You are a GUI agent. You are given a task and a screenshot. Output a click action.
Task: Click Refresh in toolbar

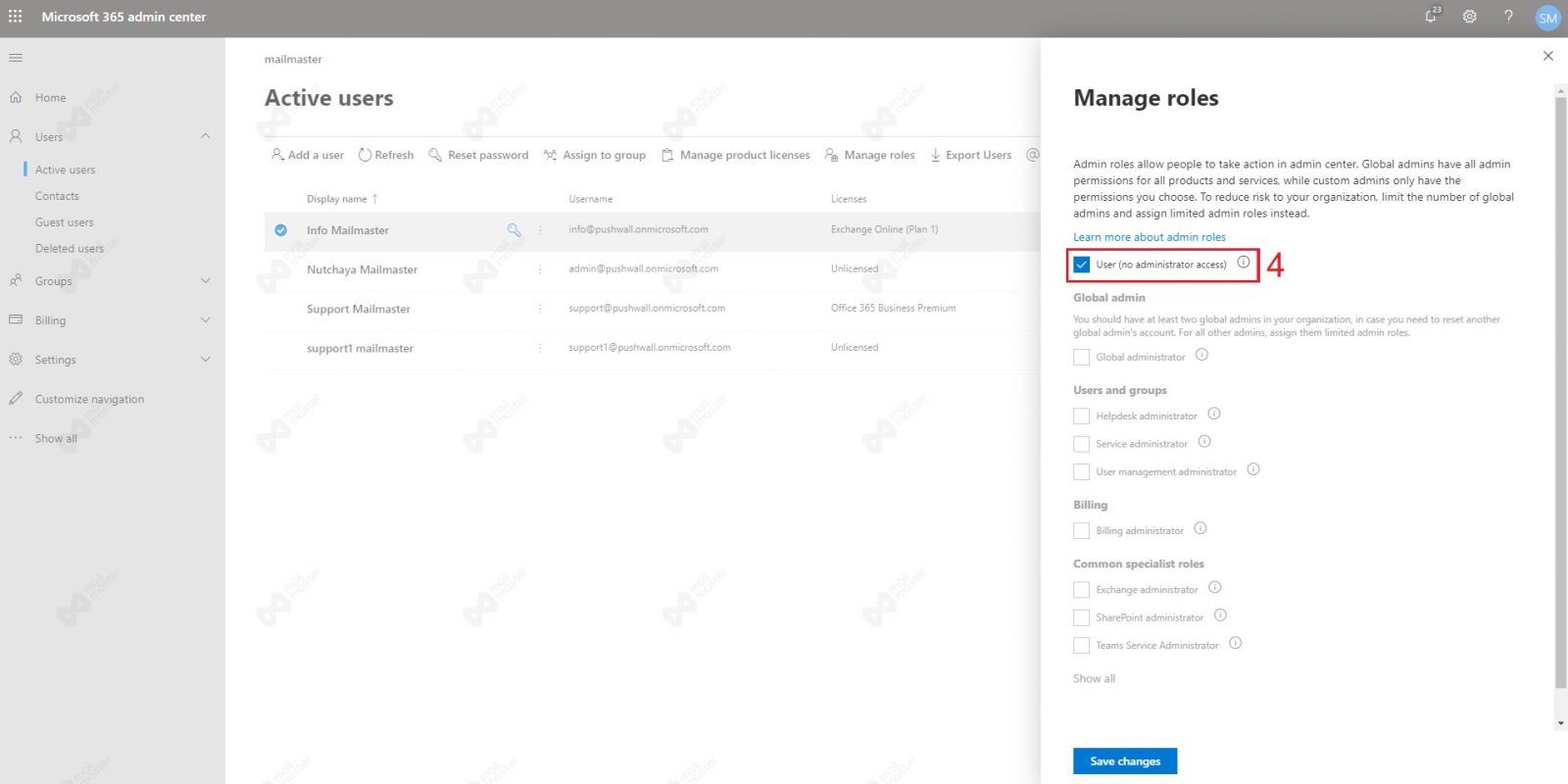(385, 155)
